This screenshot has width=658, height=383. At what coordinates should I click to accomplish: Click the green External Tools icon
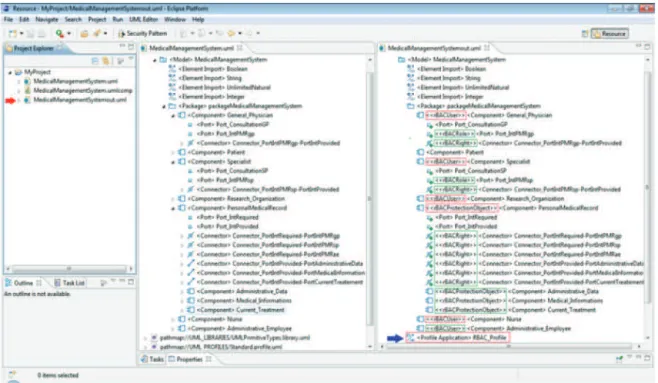pyautogui.click(x=60, y=33)
